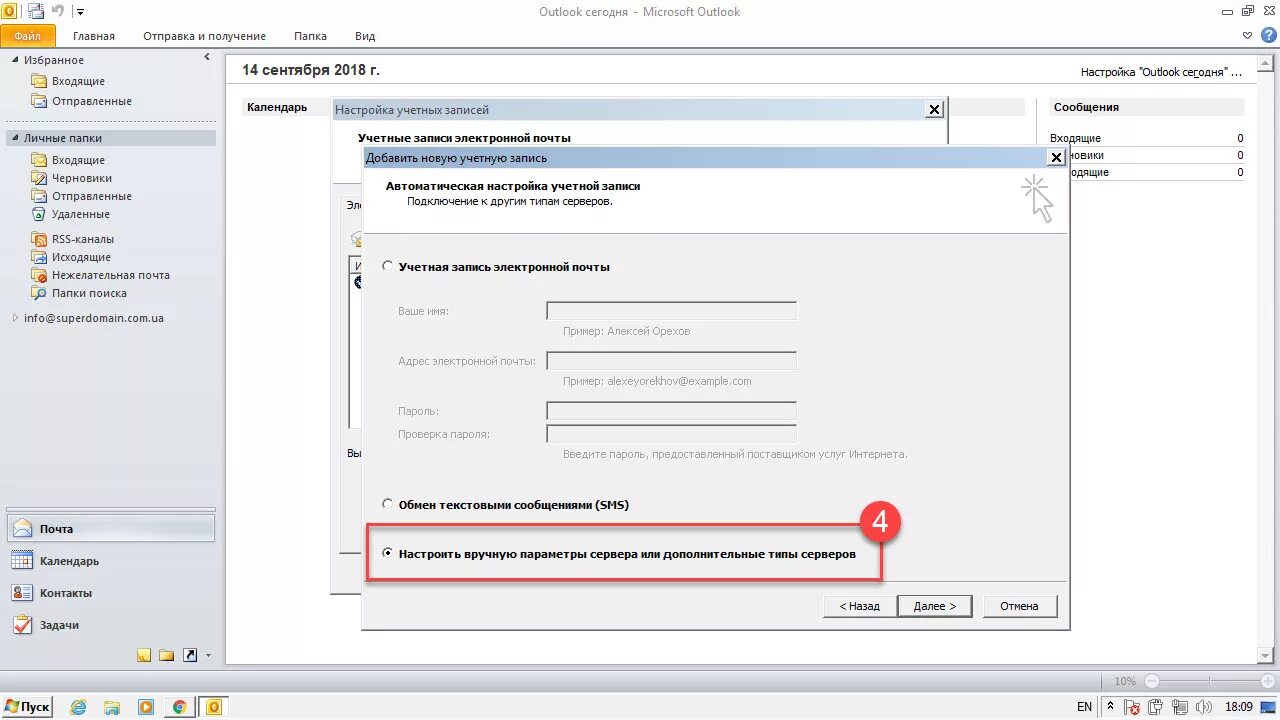Click the zoom out minus button

click(x=1151, y=681)
